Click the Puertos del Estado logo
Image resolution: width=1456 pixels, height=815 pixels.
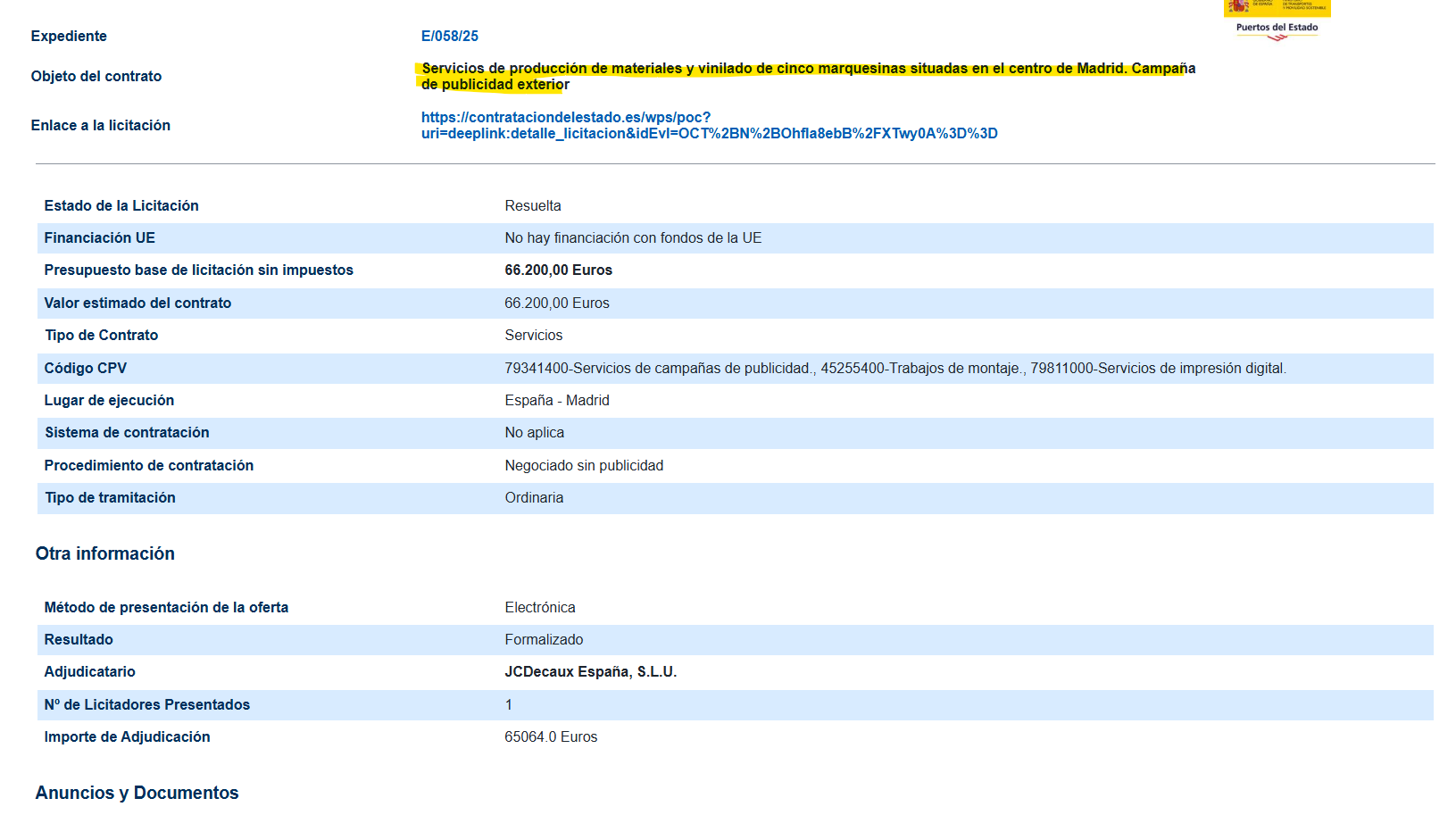tap(1277, 29)
